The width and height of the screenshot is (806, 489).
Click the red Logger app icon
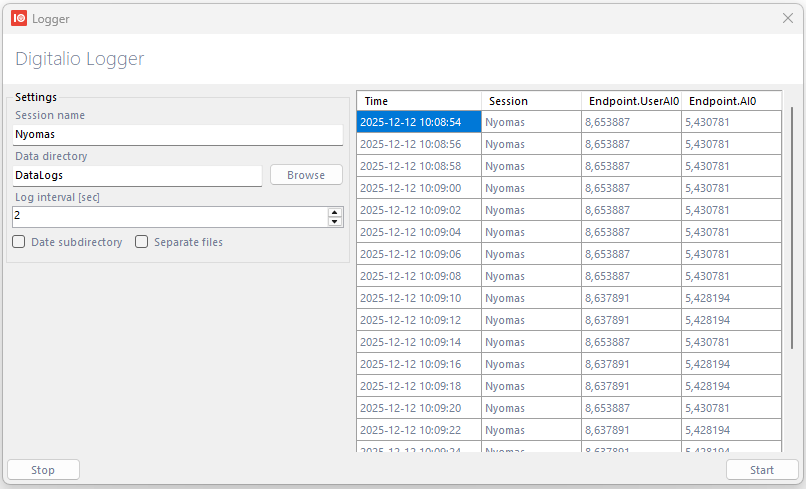tap(19, 19)
